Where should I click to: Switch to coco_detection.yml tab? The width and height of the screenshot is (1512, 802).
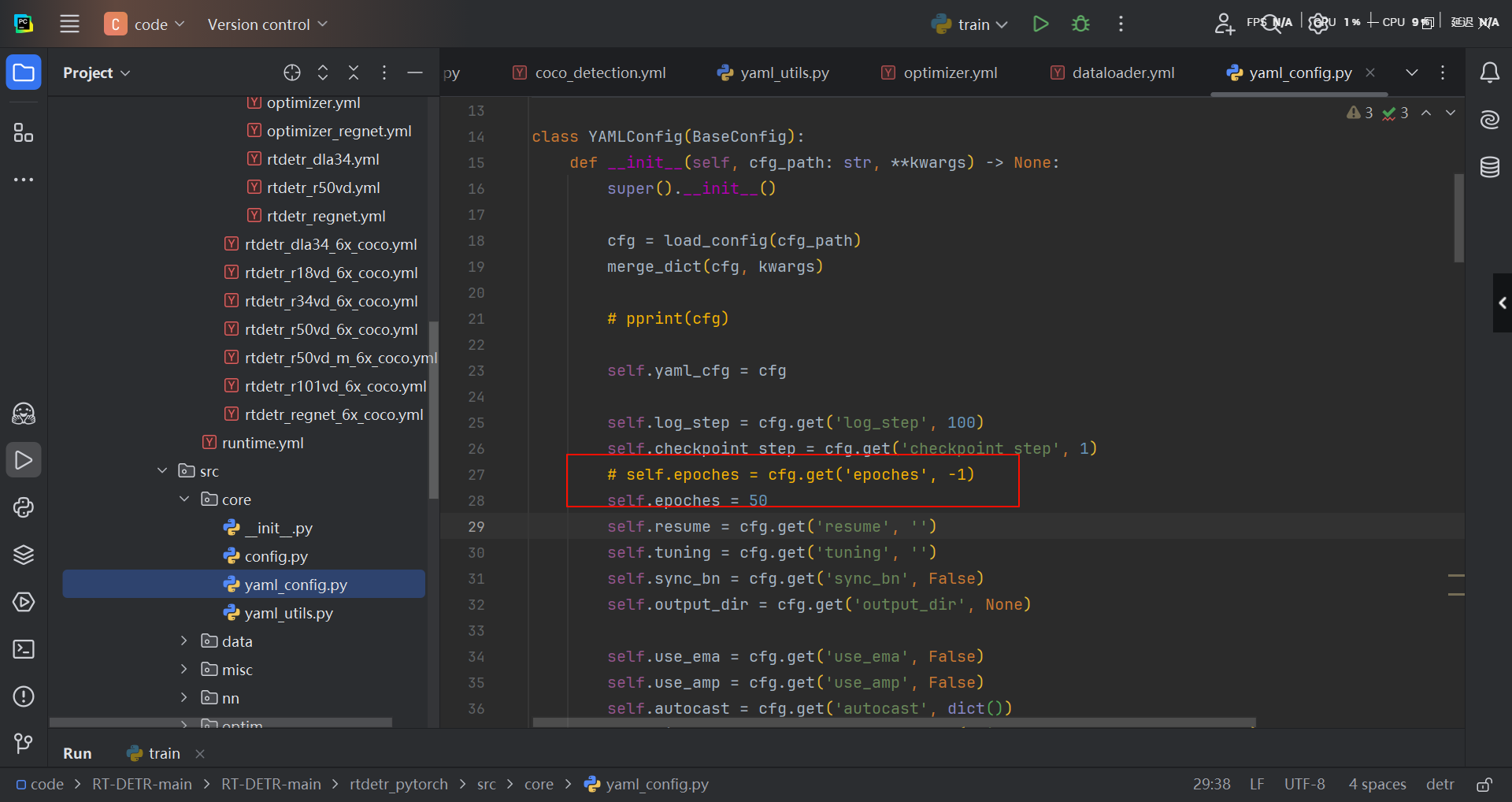[x=589, y=72]
